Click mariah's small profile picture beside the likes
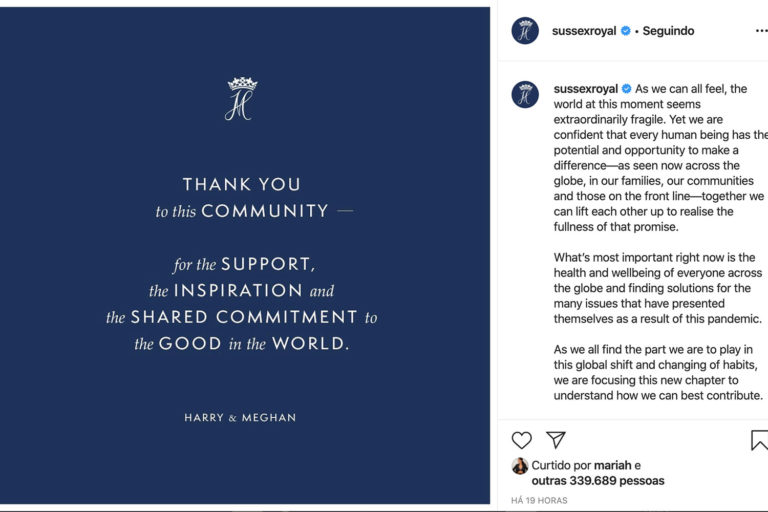768x512 pixels. point(520,466)
